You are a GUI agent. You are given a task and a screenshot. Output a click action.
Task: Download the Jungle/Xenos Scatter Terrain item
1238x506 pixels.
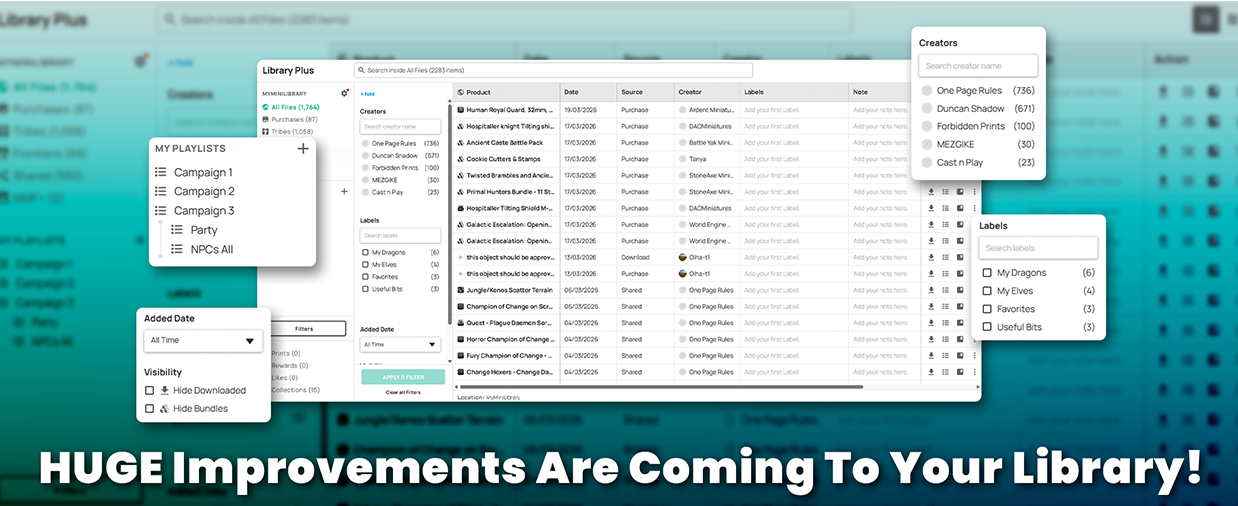931,290
